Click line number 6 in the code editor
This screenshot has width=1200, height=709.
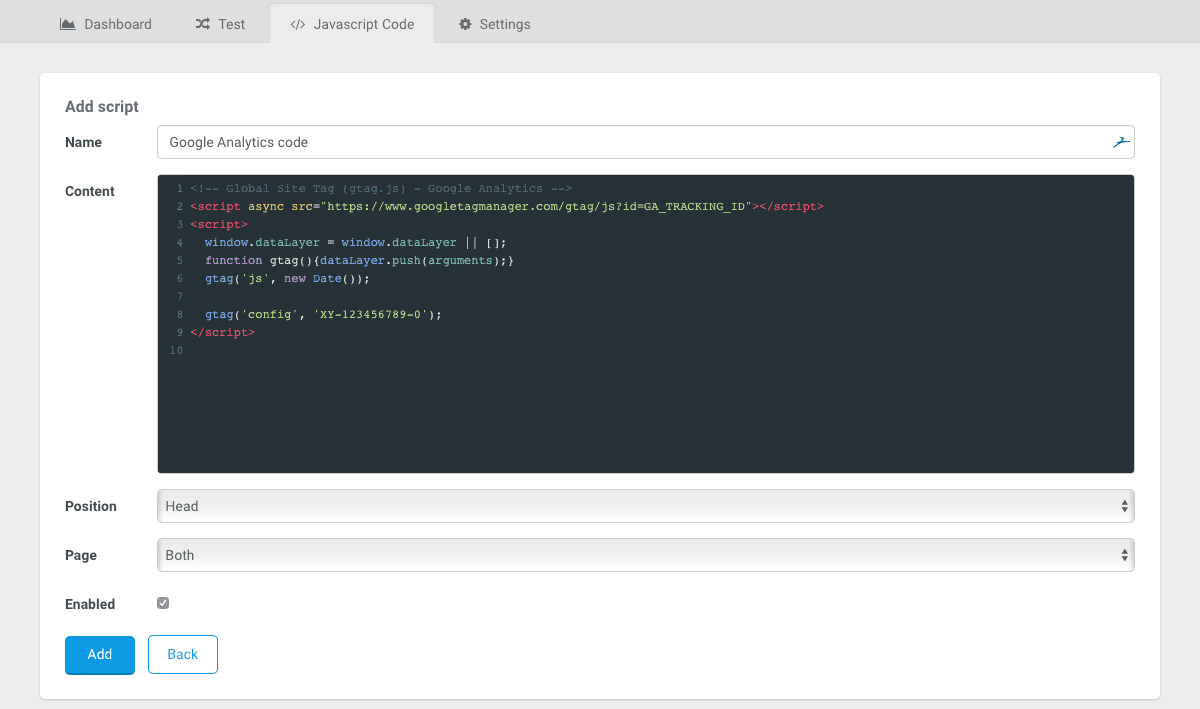pos(179,278)
